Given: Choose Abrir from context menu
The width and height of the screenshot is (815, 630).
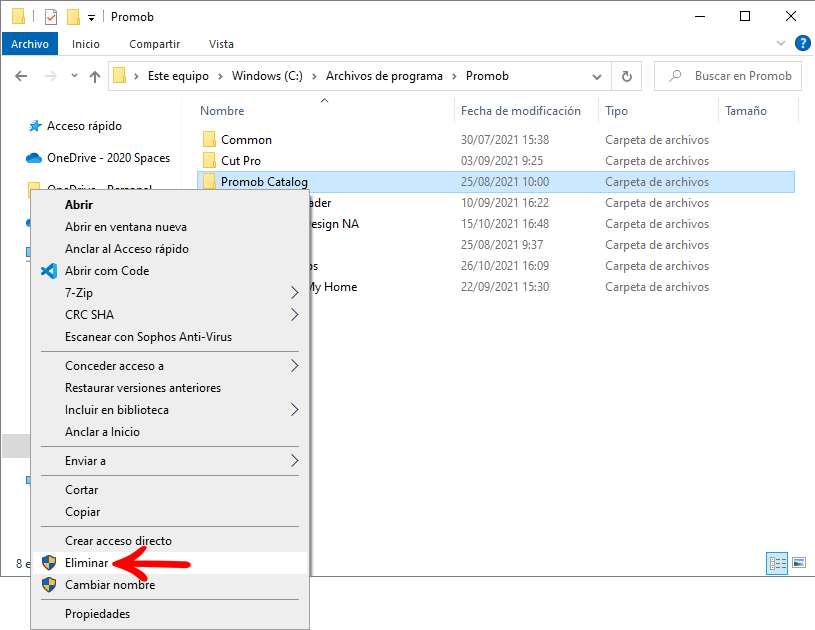Looking at the screenshot, I should point(170,205).
